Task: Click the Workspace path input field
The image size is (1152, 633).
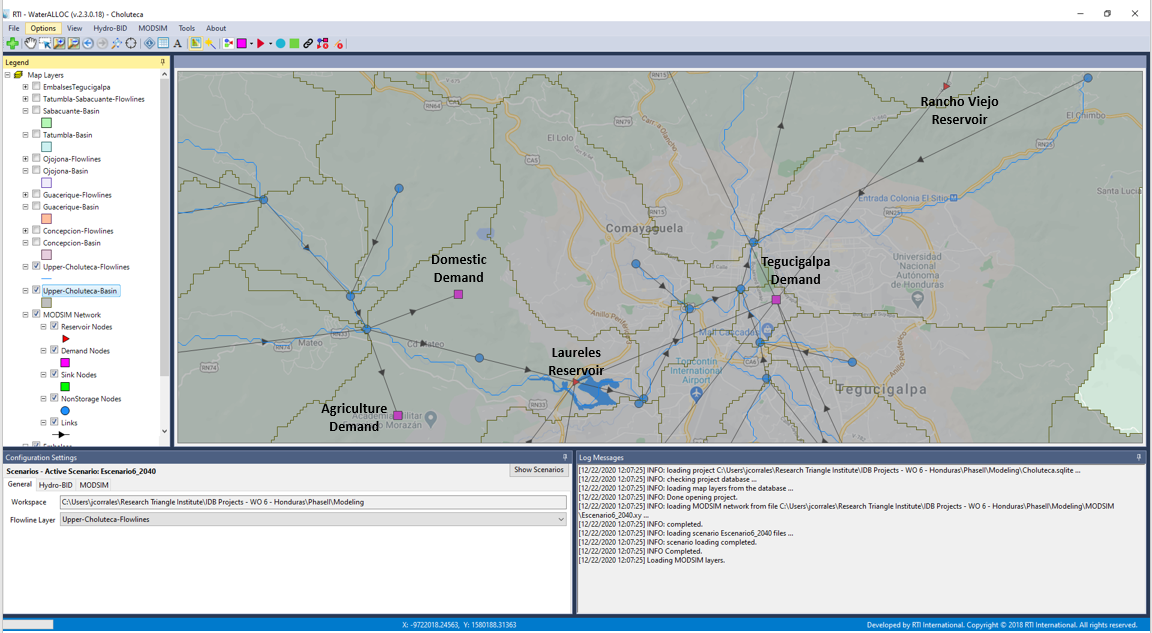Action: [313, 502]
